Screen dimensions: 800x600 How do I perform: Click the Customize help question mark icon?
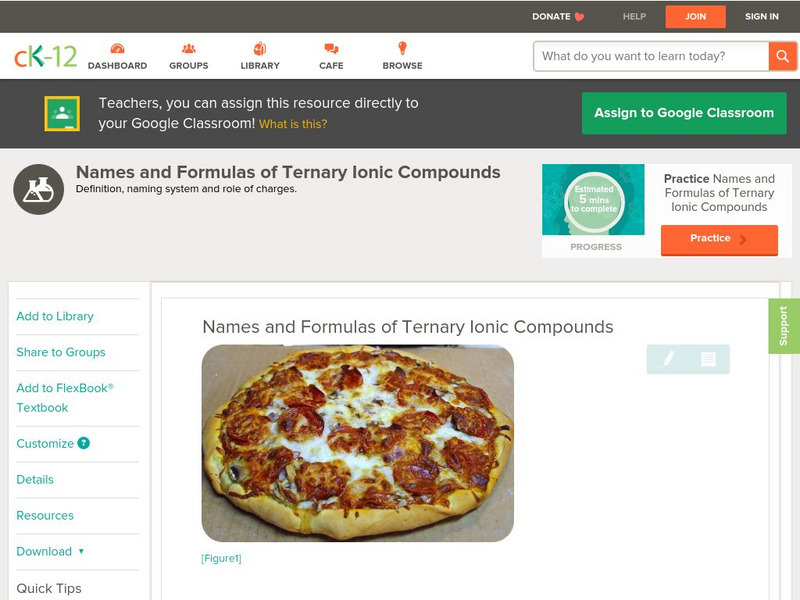pyautogui.click(x=83, y=443)
